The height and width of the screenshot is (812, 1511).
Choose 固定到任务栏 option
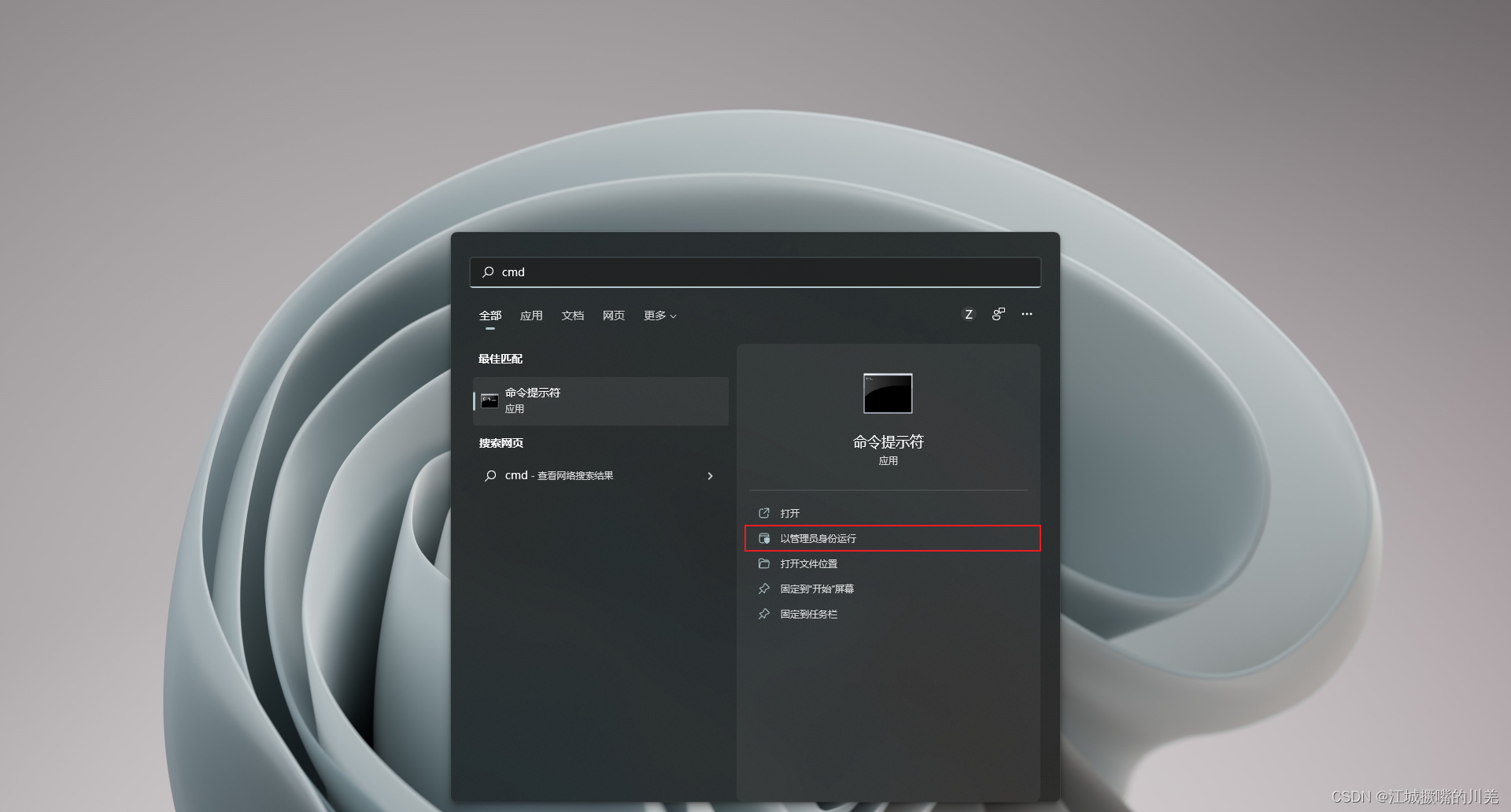pos(888,614)
